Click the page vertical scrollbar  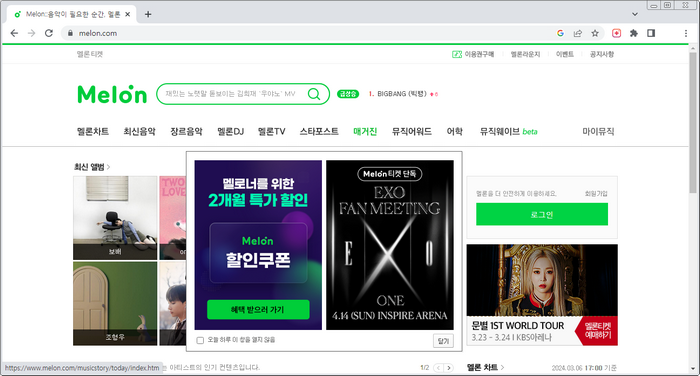coord(692,123)
